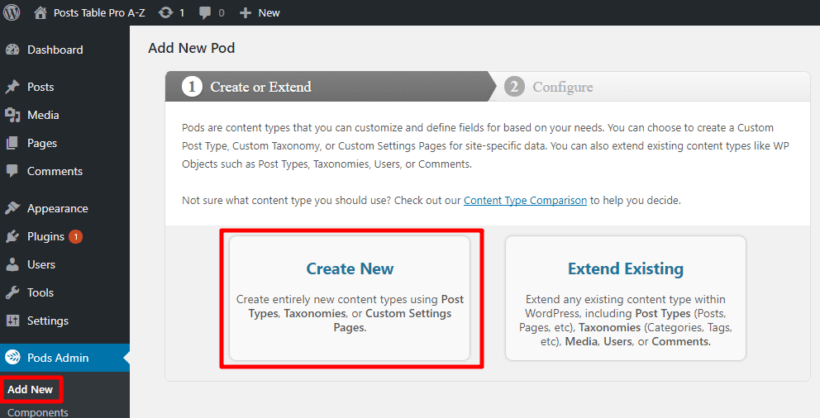Click the Pages icon in sidebar
The width and height of the screenshot is (820, 418).
(13, 143)
